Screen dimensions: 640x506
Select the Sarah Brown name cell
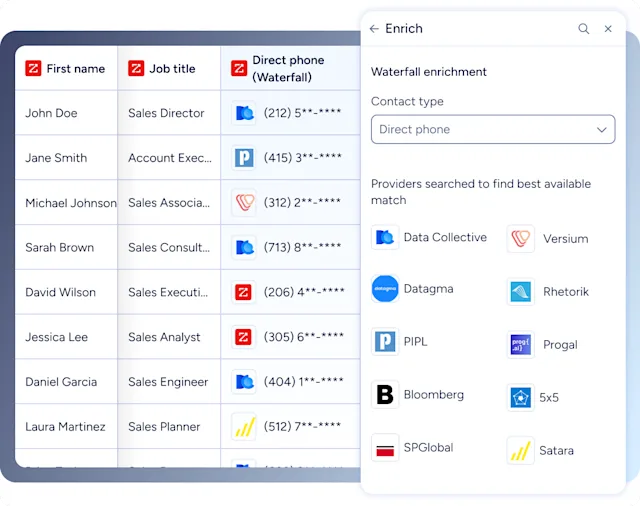coord(66,247)
